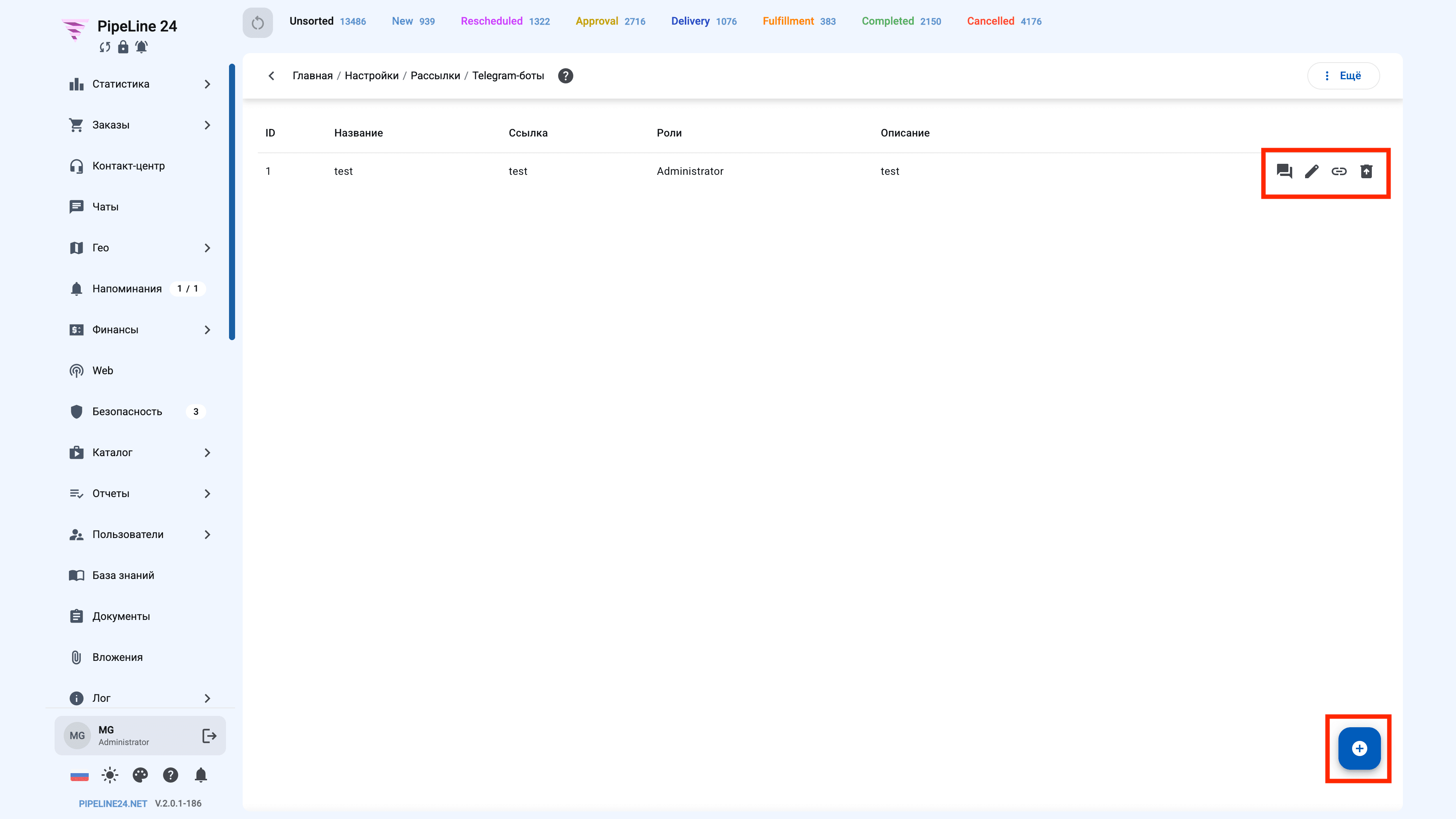Viewport: 1456px width, 819px height.
Task: Open help from bottom sidebar icons
Action: click(x=170, y=775)
